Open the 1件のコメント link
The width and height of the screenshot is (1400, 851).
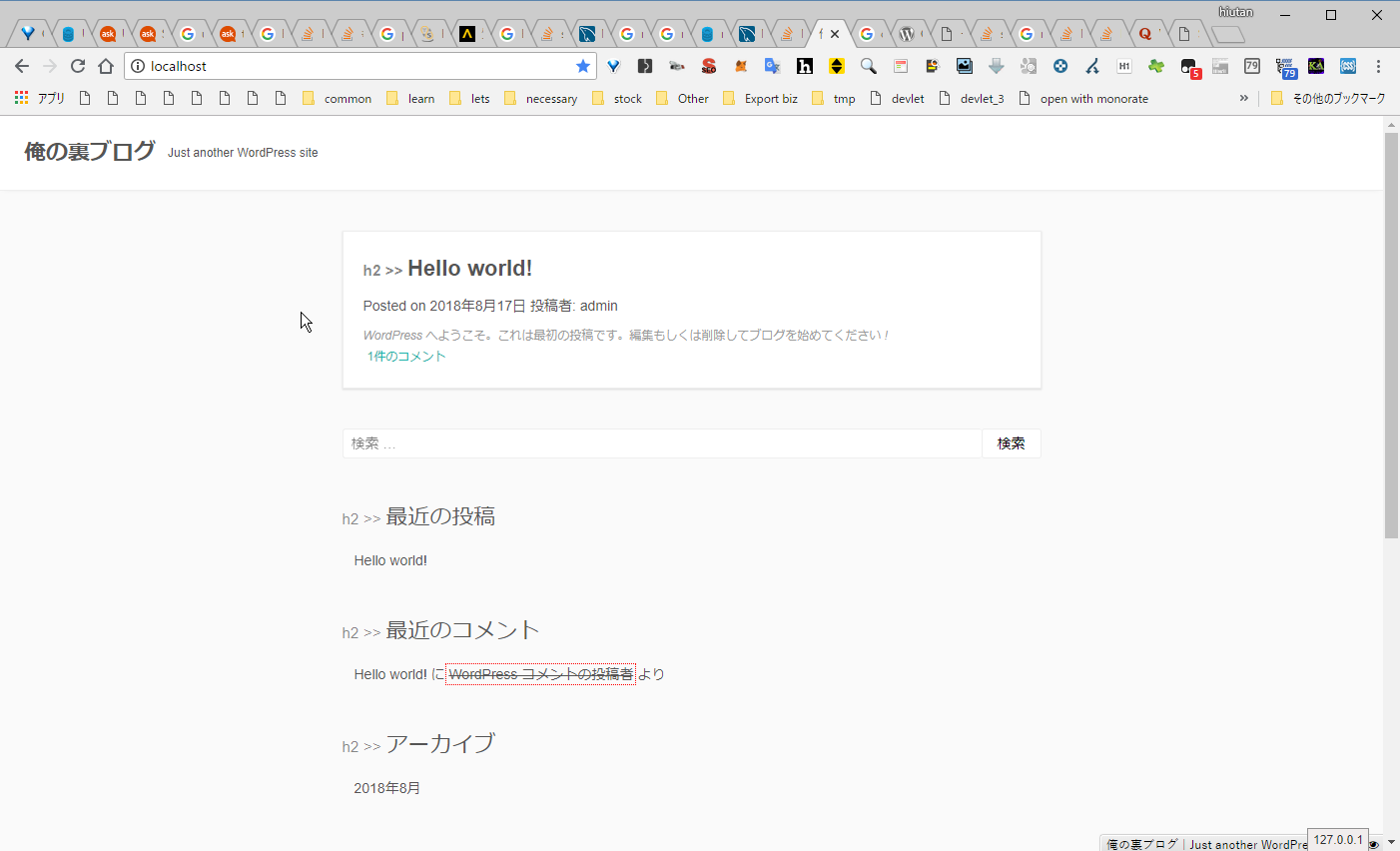pyautogui.click(x=405, y=356)
